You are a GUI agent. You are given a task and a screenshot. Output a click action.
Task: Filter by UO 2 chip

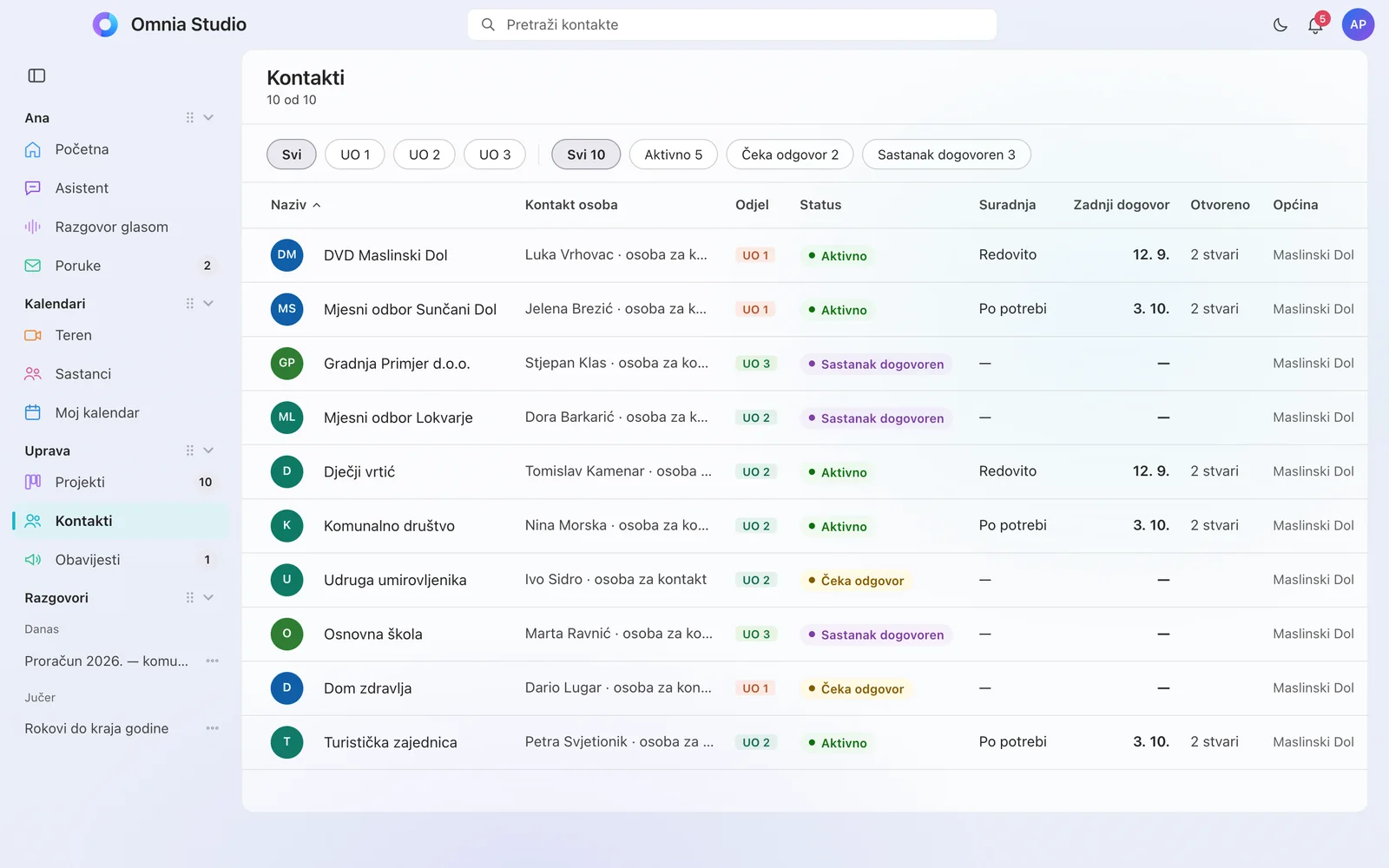[x=425, y=155]
